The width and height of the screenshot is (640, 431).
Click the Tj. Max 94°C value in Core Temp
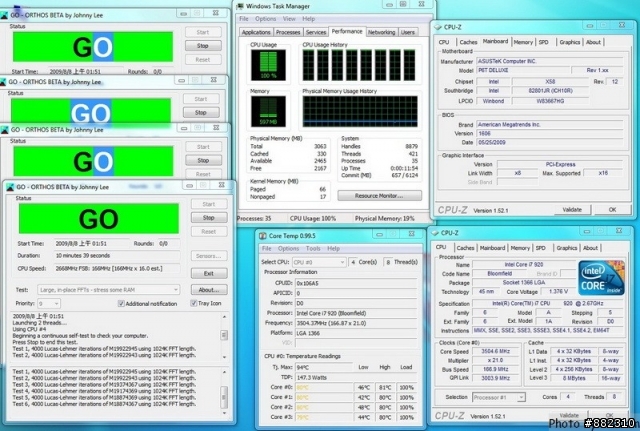click(x=324, y=367)
